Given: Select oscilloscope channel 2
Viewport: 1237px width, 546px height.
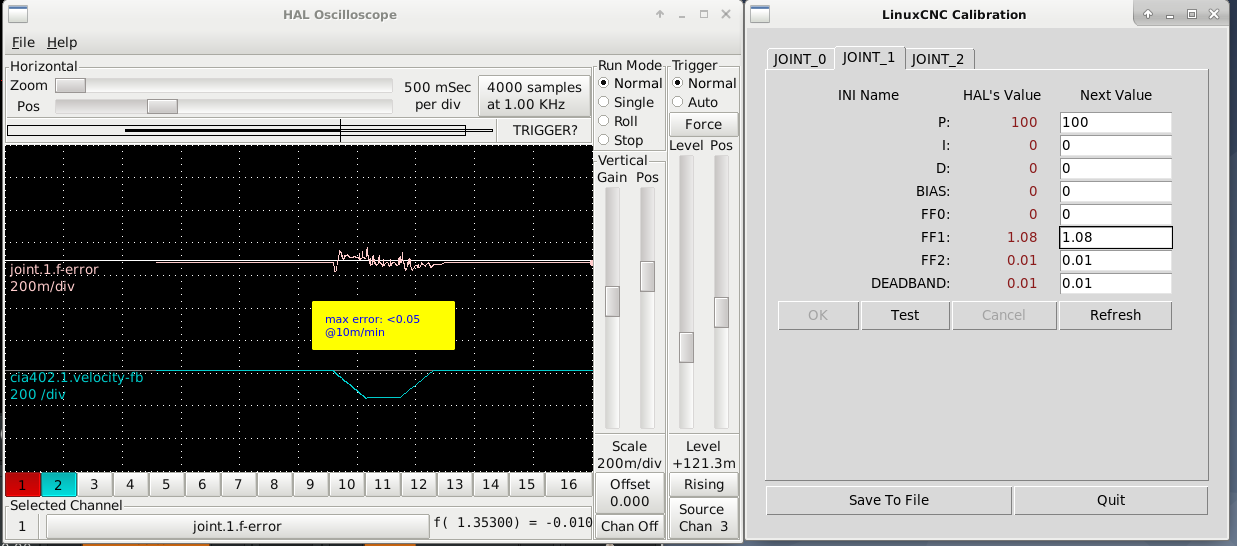Looking at the screenshot, I should 58,485.
